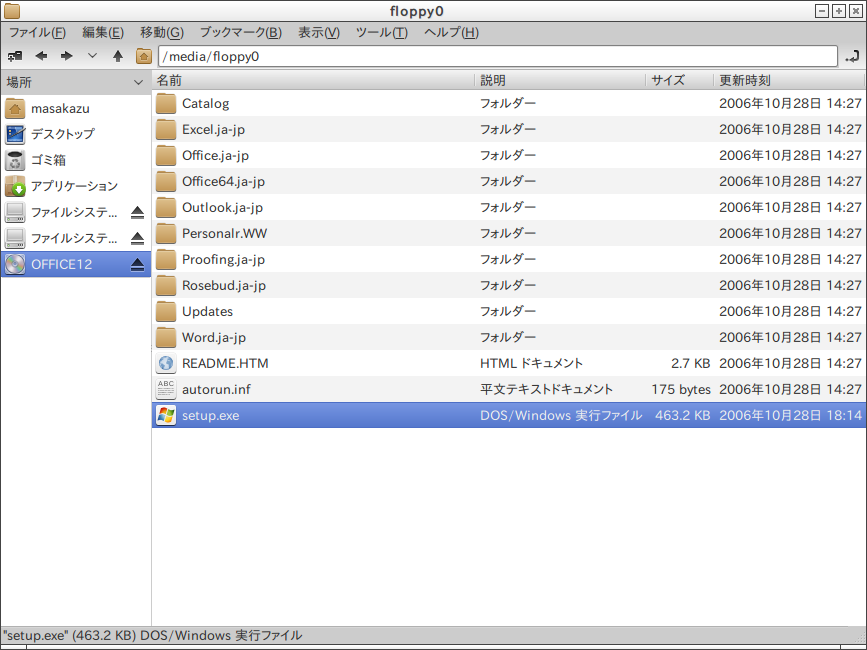Click the Catalog folder name
Viewport: 867px width, 650px height.
tap(206, 104)
